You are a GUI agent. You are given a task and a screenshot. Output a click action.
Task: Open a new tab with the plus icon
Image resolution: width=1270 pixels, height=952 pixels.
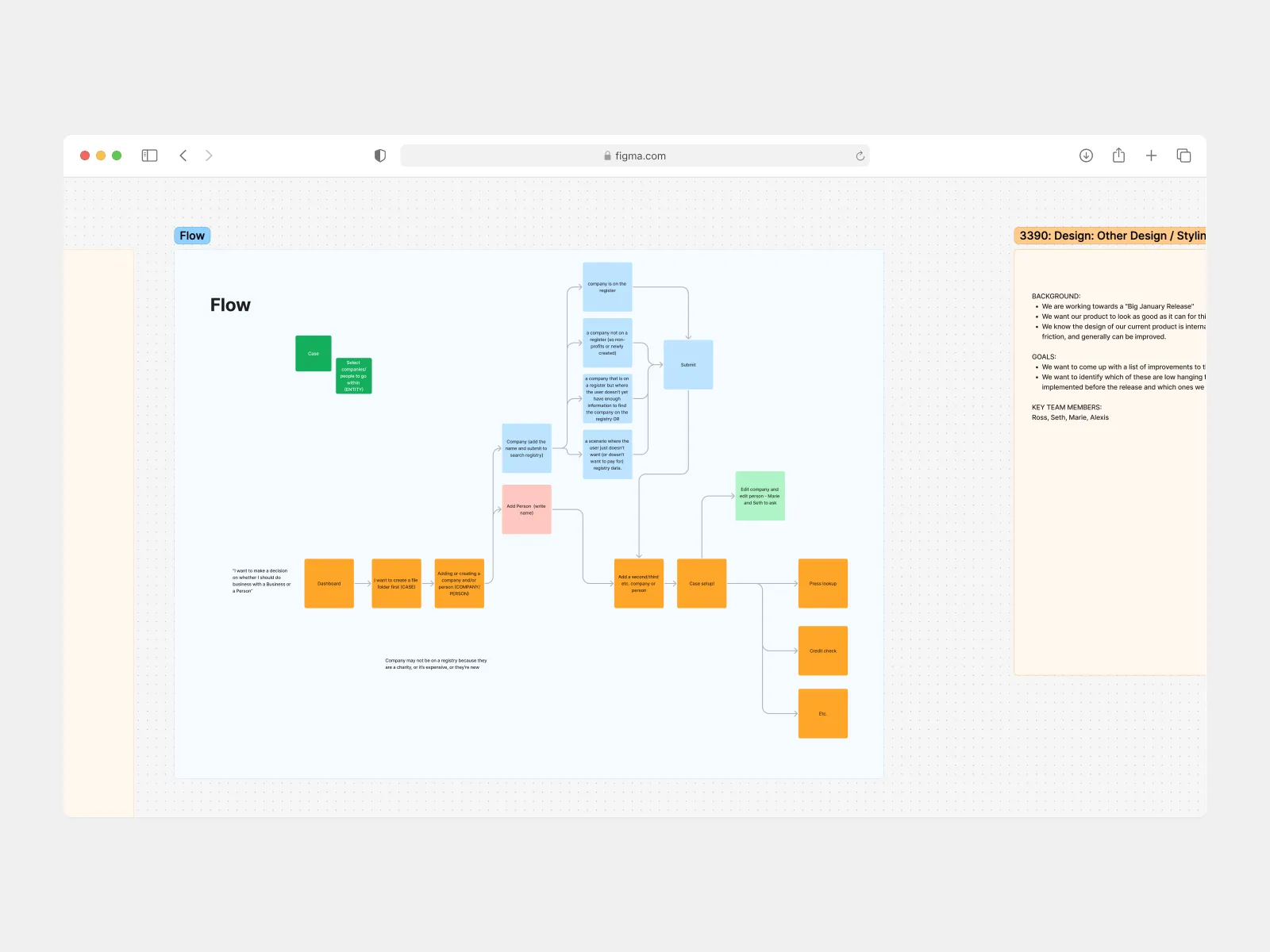(x=1151, y=155)
